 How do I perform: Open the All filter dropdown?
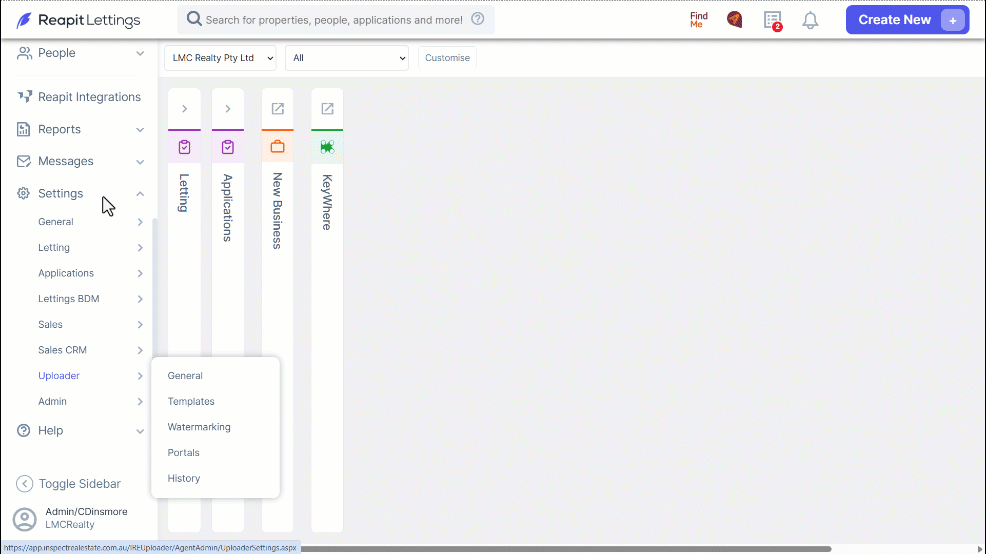click(346, 58)
